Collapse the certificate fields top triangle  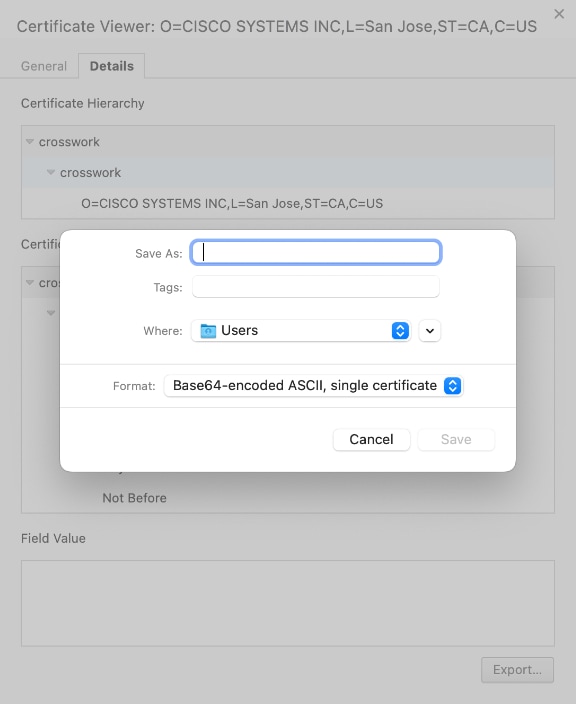tap(30, 283)
